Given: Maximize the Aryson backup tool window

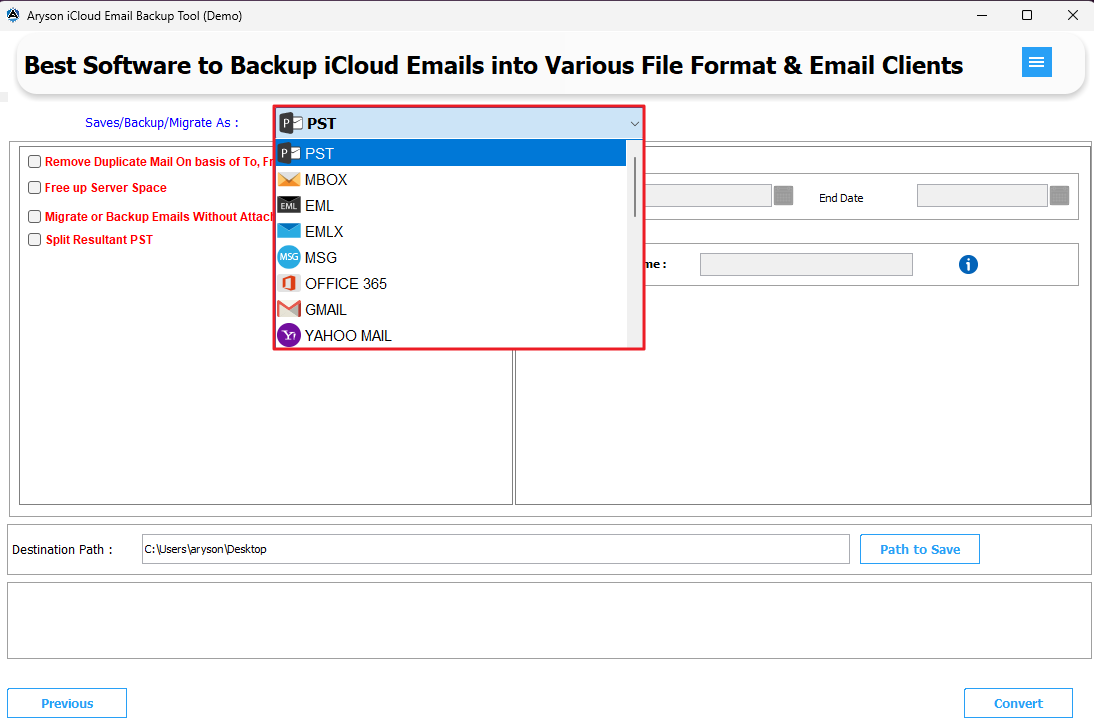Looking at the screenshot, I should (x=1027, y=15).
